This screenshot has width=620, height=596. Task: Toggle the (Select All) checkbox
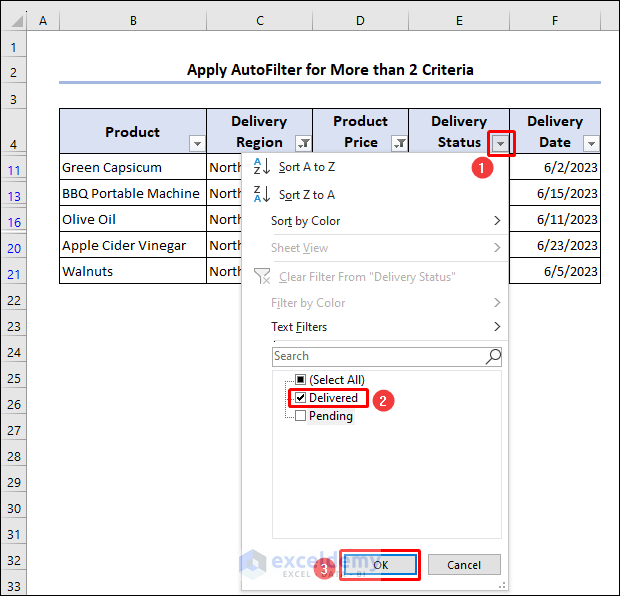301,380
